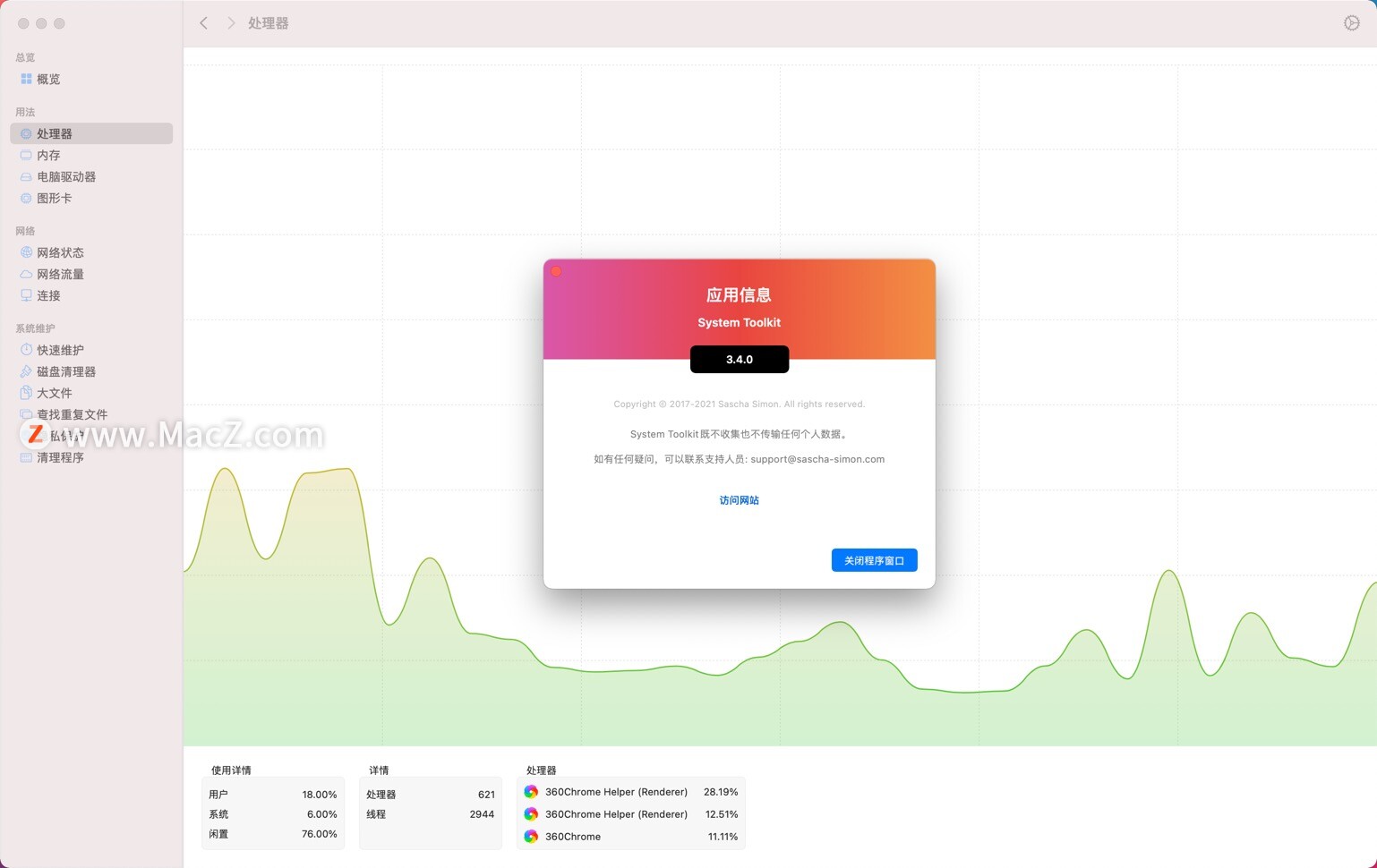This screenshot has height=868, width=1377.
Task: Click the 访问网站 link
Action: [x=739, y=500]
